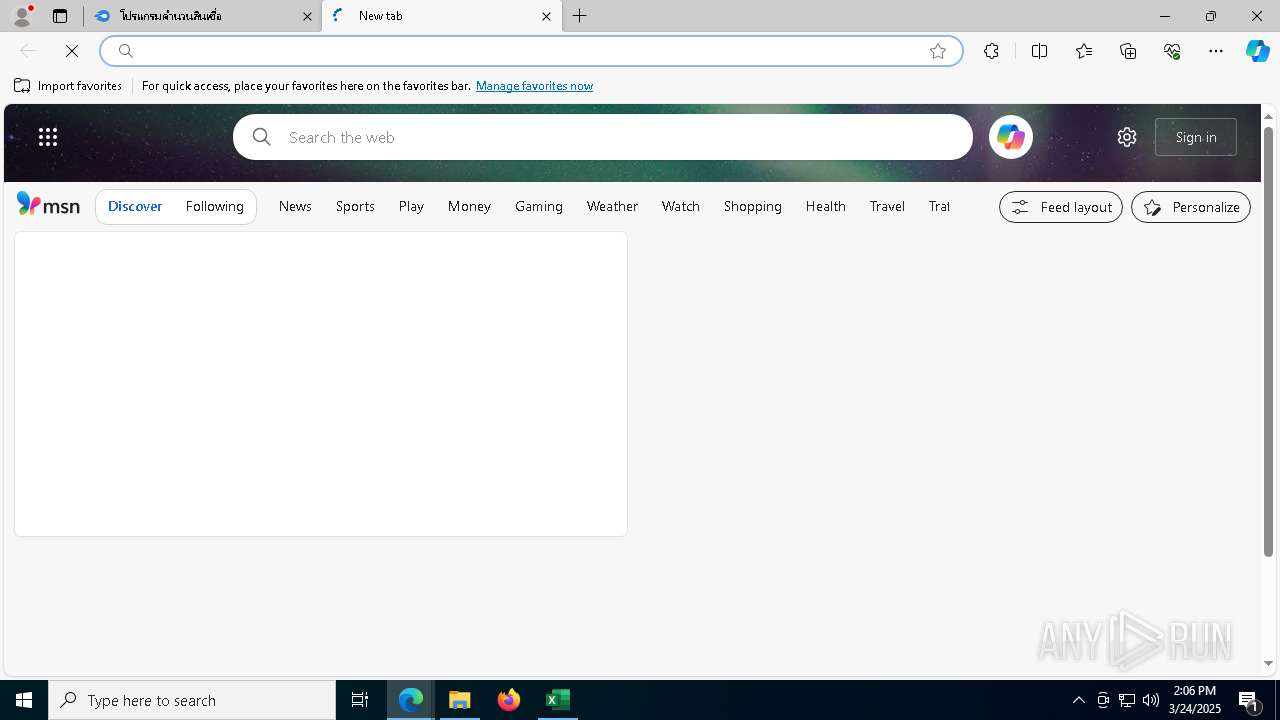
Task: Select the Following tab
Action: point(215,206)
